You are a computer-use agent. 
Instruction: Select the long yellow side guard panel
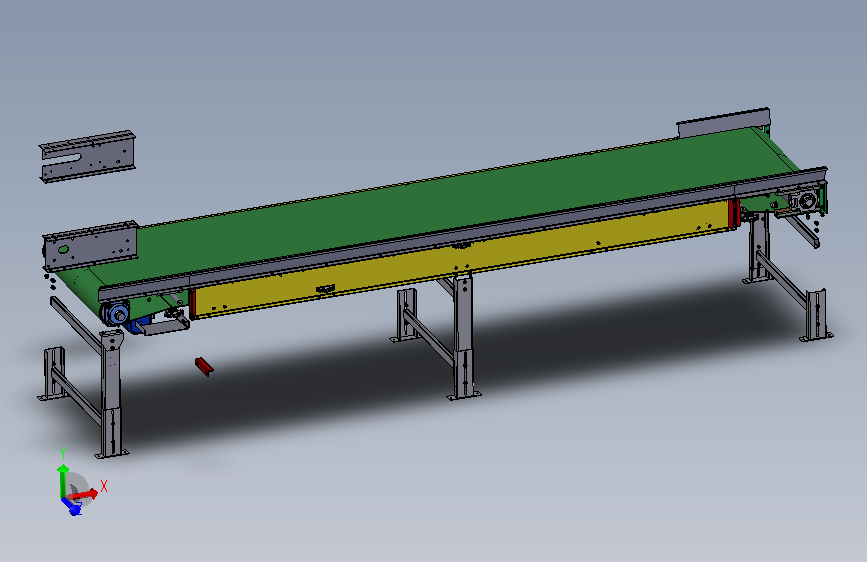tap(462, 259)
